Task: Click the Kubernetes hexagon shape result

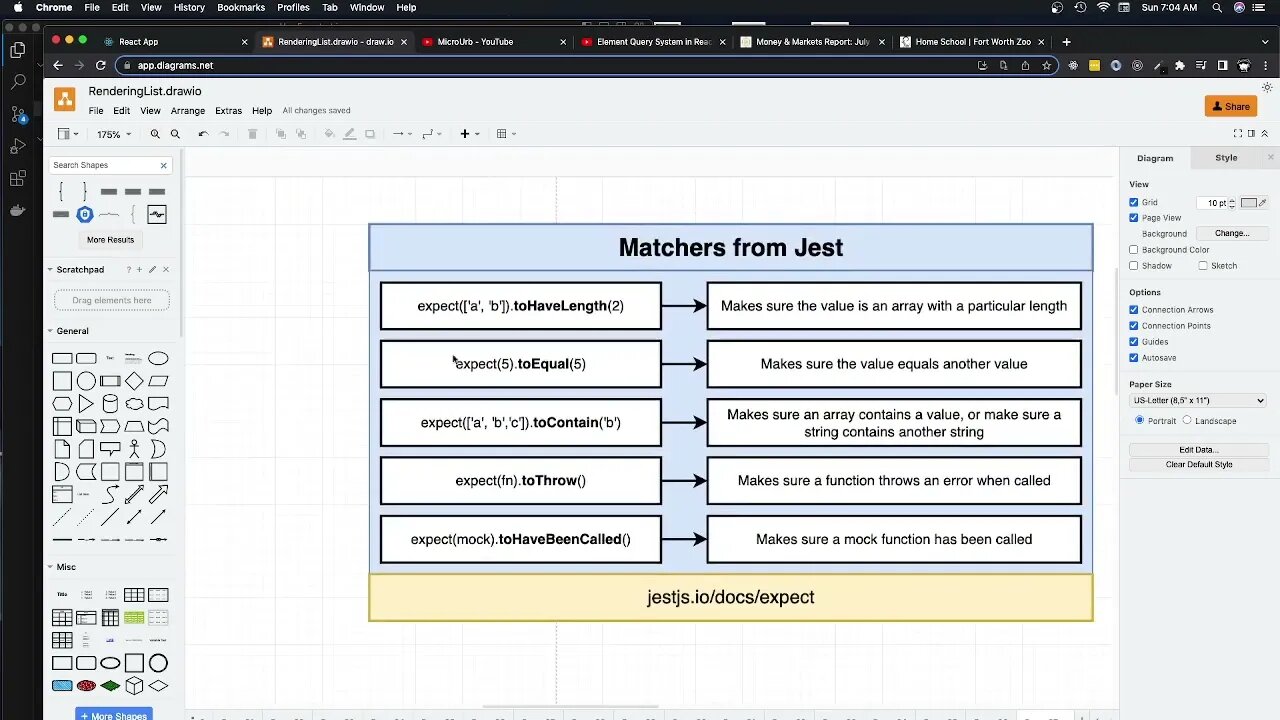Action: coord(85,214)
